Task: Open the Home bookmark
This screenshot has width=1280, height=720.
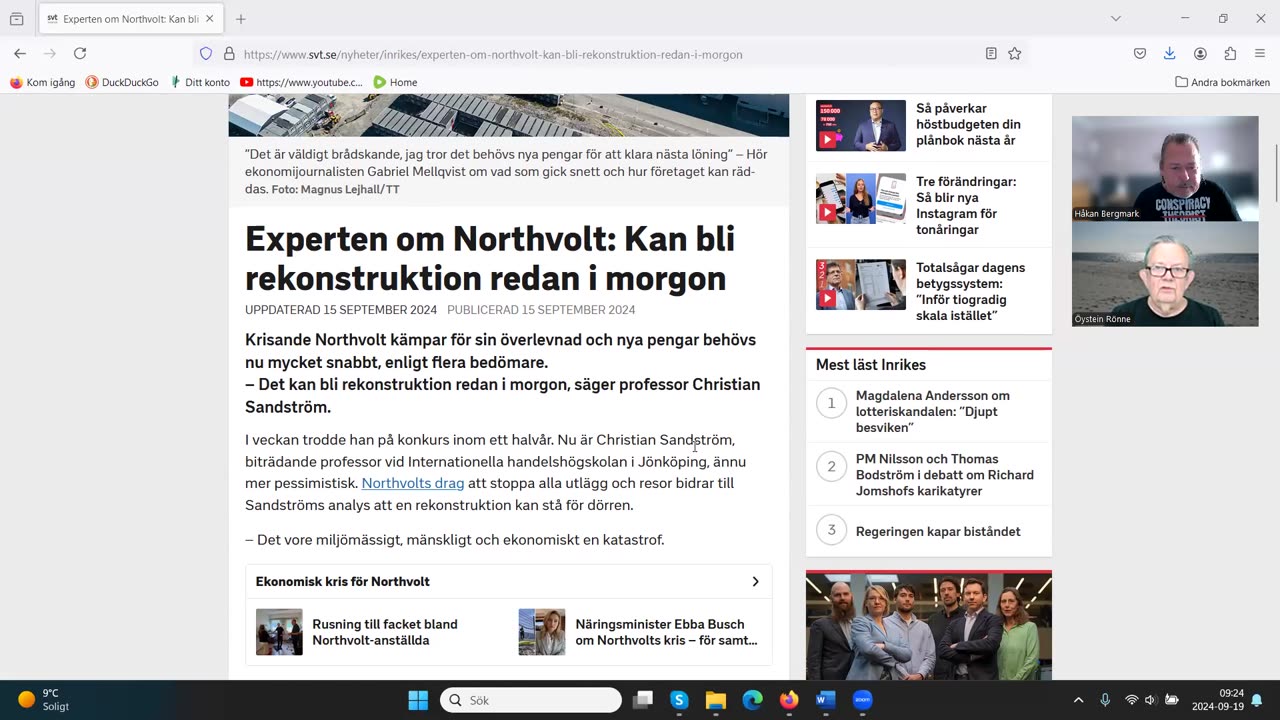Action: tap(395, 82)
